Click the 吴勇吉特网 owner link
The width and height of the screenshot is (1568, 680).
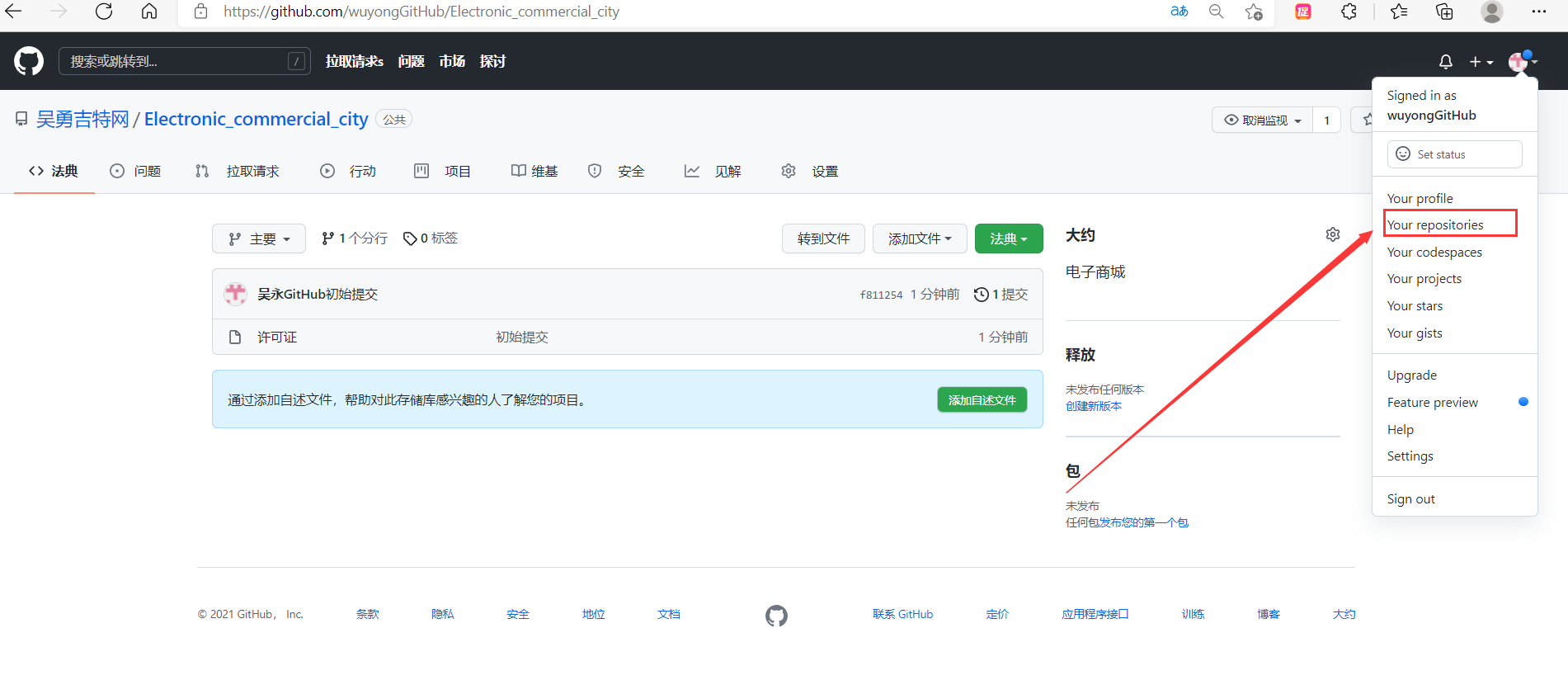point(82,119)
